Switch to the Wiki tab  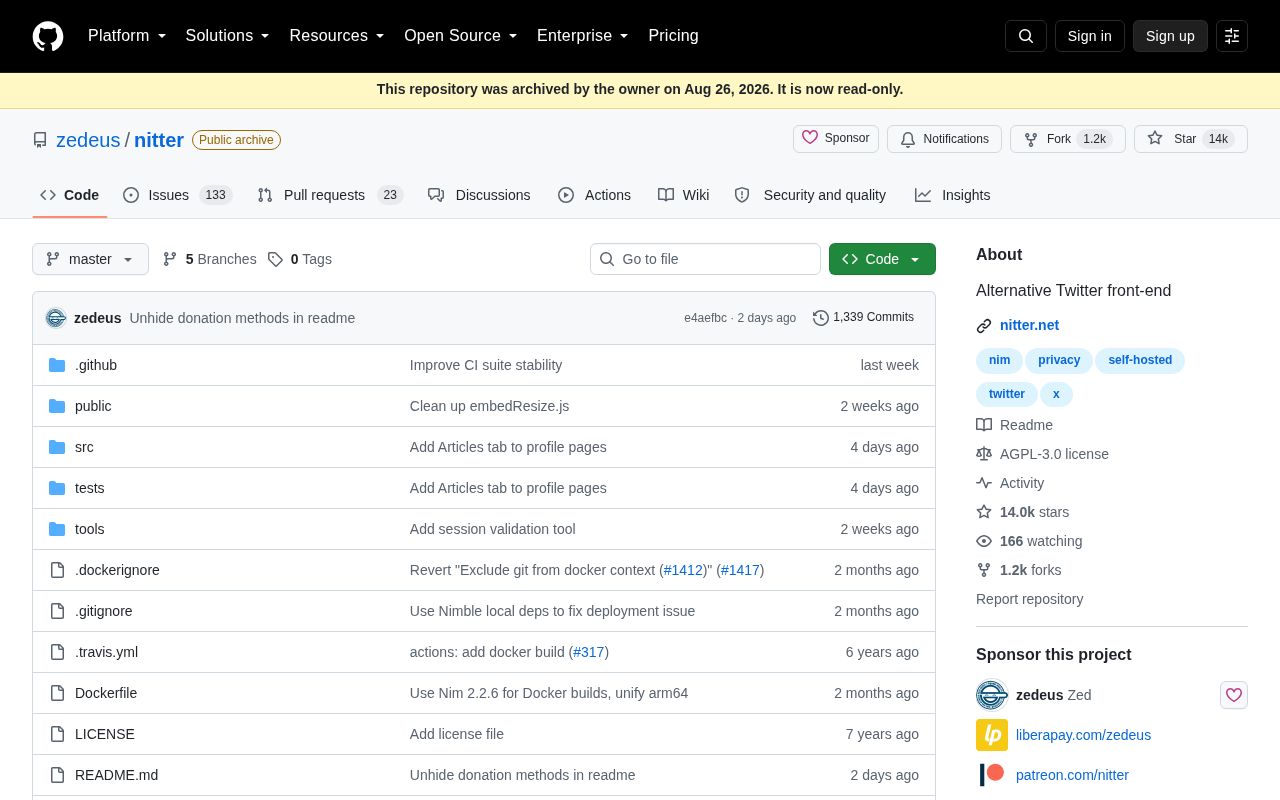tap(684, 195)
